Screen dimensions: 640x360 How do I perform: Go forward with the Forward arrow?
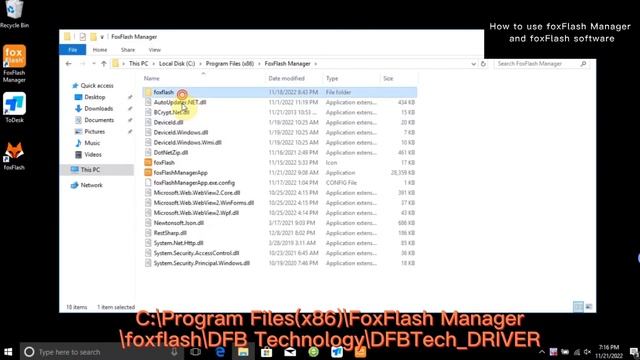click(x=82, y=64)
